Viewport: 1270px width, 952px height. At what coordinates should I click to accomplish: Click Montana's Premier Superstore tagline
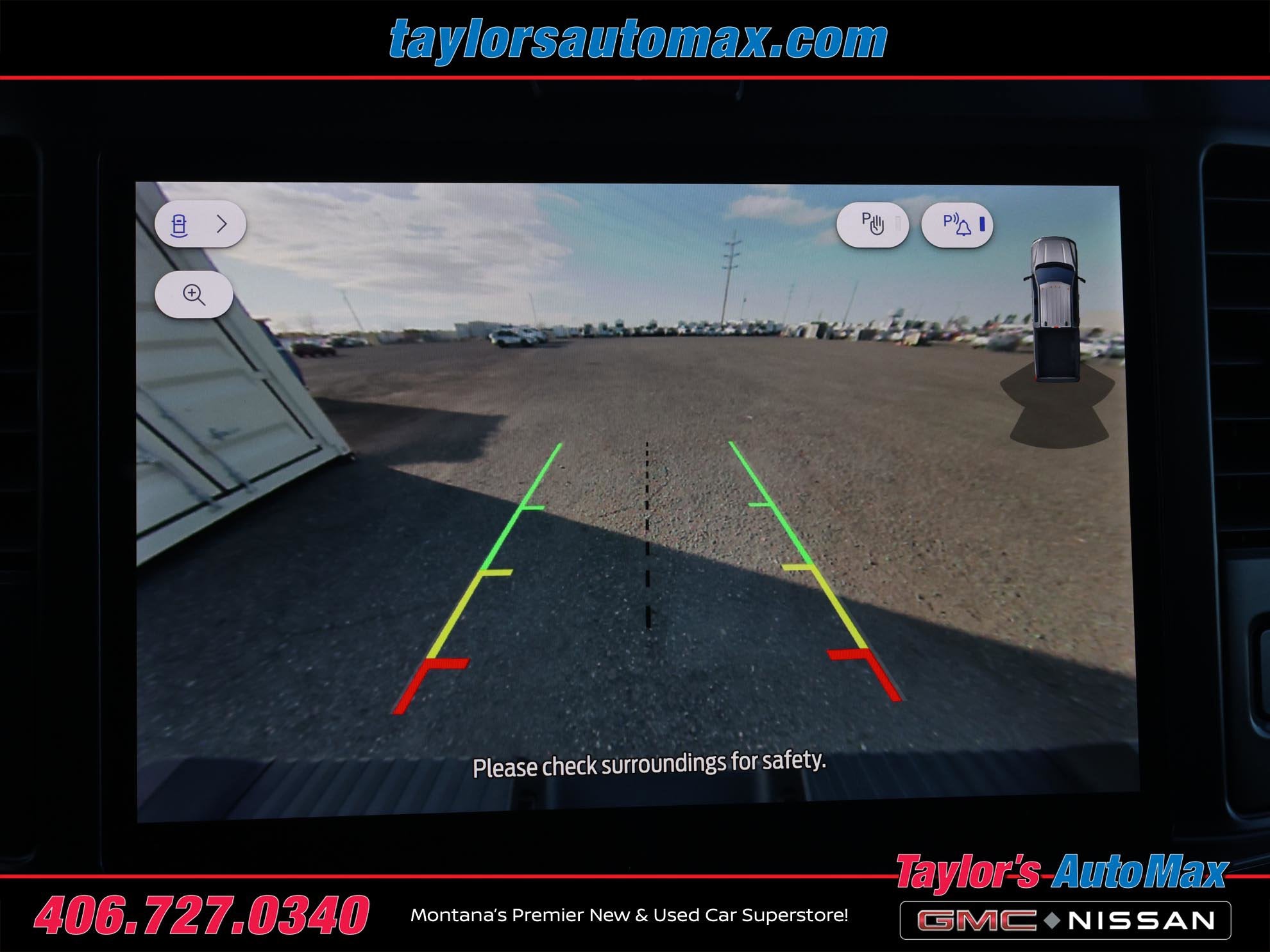pos(629,915)
